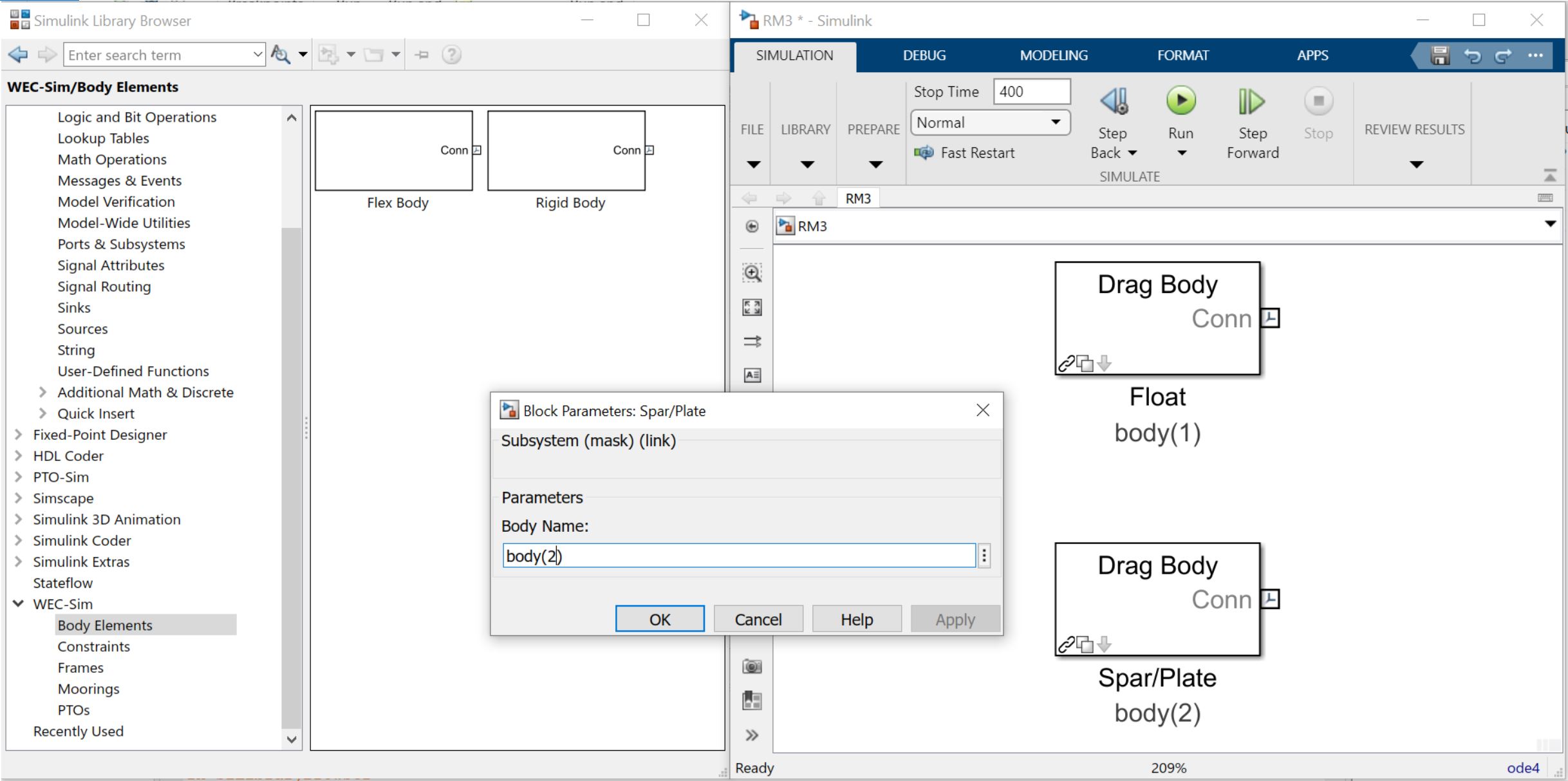Click the Library Browser forward arrow

[46, 55]
